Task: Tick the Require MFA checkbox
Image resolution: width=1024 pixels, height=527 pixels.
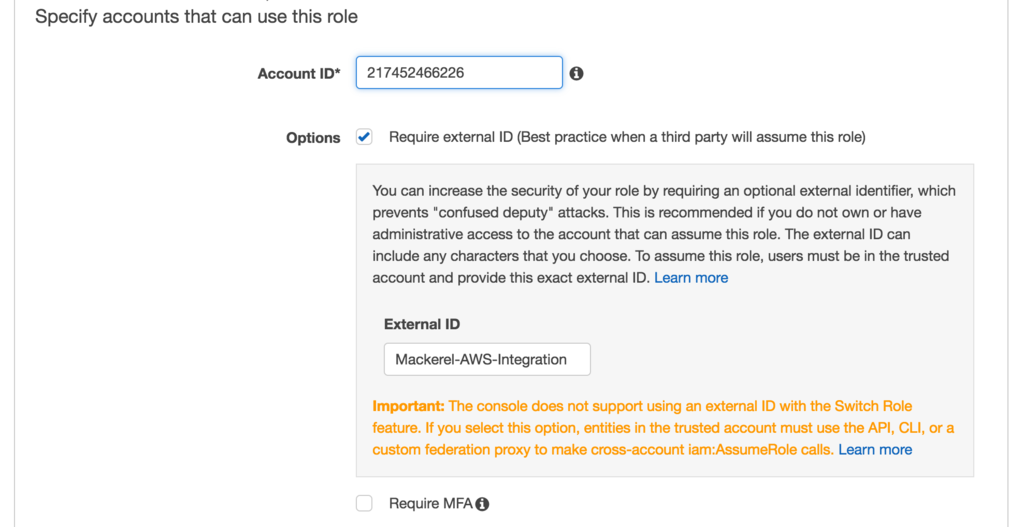Action: click(364, 503)
